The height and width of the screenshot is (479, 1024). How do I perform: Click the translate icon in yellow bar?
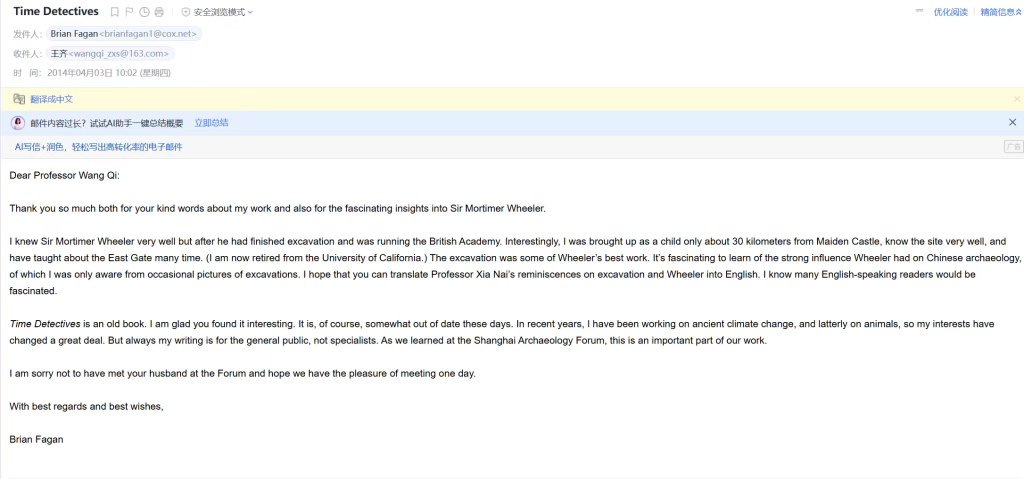coord(18,99)
